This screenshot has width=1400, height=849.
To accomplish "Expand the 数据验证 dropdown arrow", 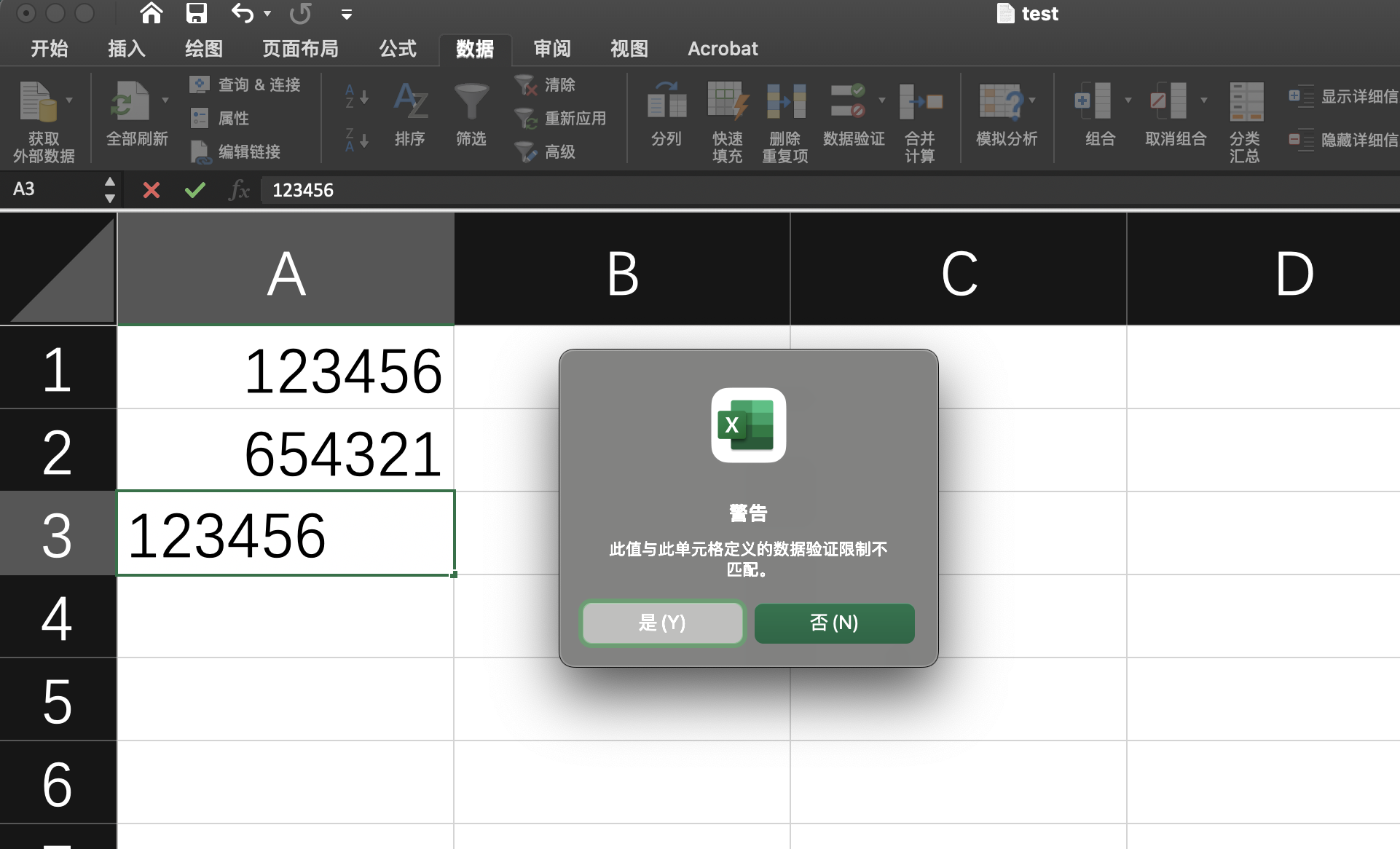I will pos(882,100).
